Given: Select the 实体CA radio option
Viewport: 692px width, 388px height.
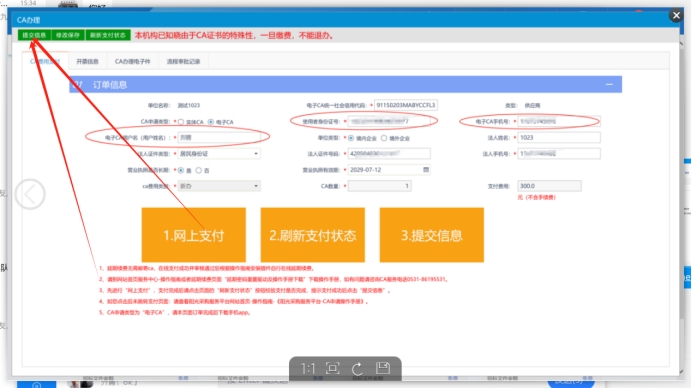Looking at the screenshot, I should coord(181,122).
